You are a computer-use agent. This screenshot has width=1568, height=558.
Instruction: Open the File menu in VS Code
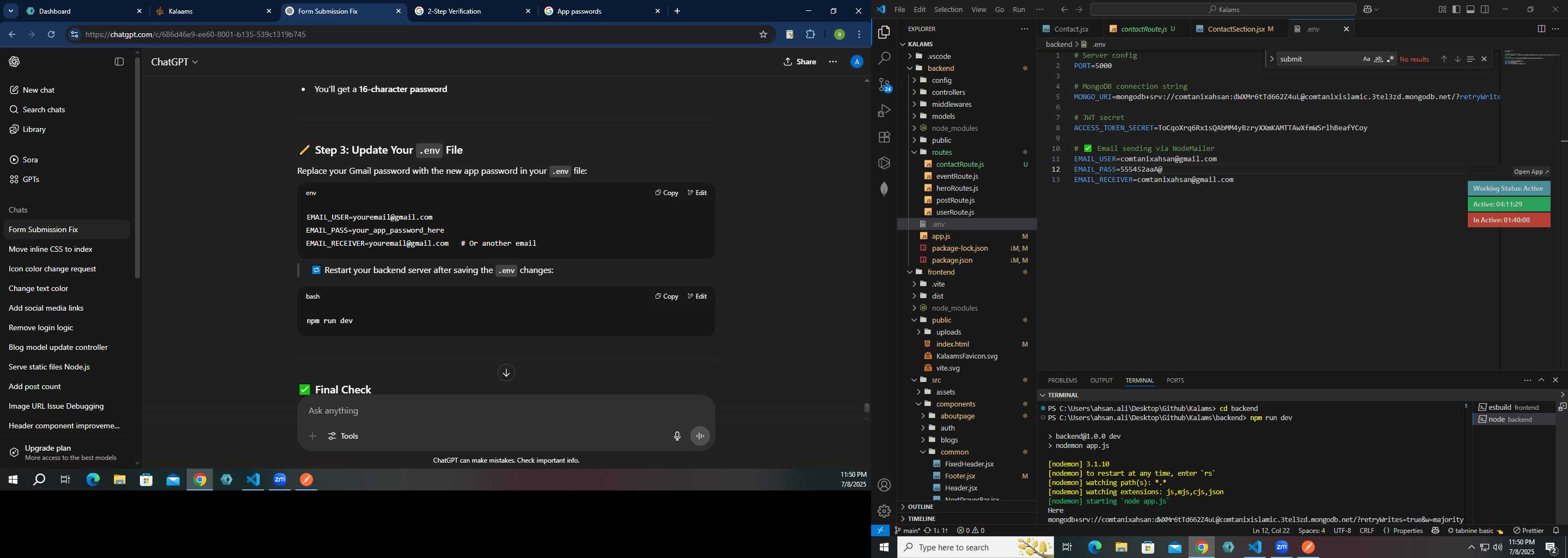point(899,10)
